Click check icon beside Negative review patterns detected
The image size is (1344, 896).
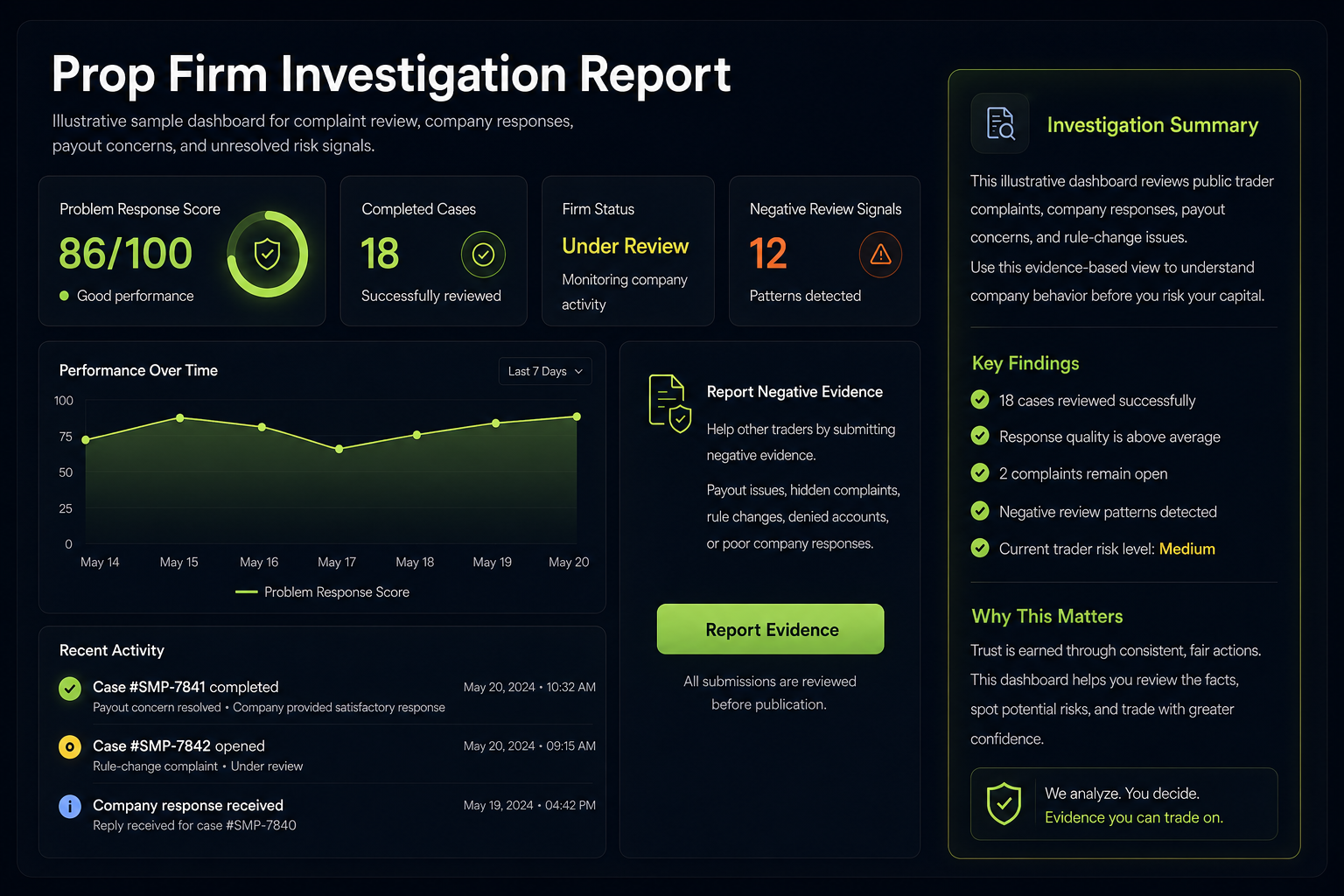click(980, 511)
